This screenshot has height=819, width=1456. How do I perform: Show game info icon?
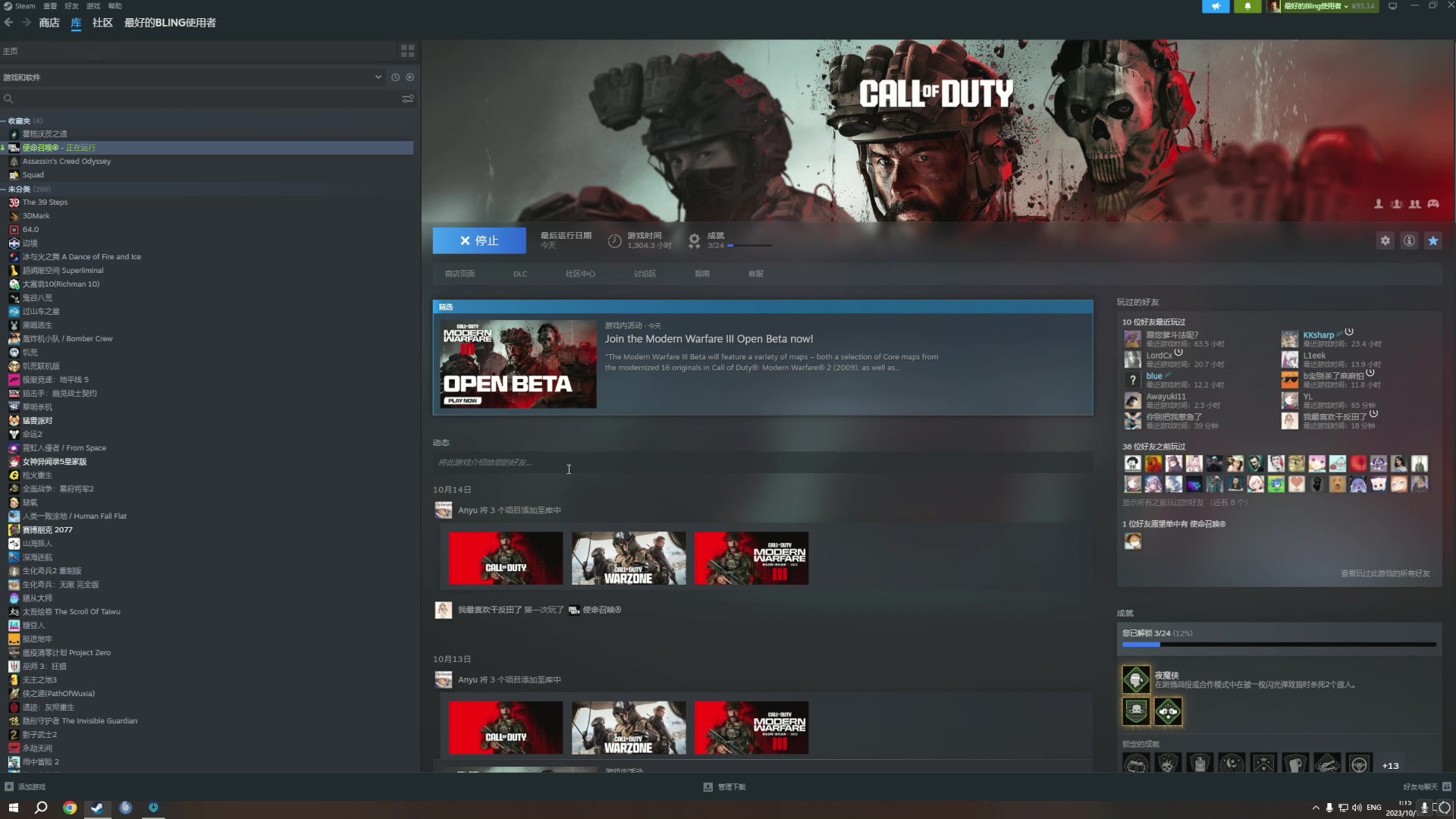click(1409, 240)
